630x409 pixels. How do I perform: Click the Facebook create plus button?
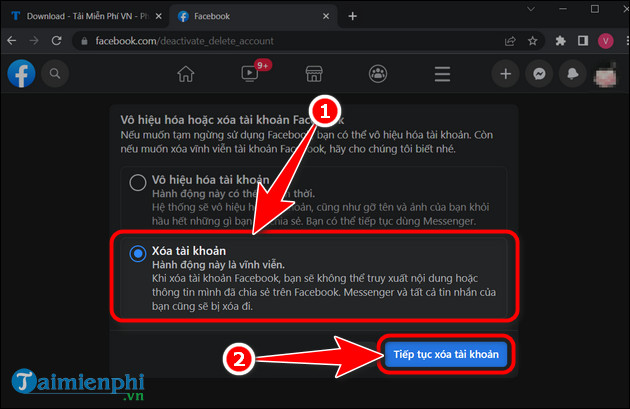pos(505,74)
